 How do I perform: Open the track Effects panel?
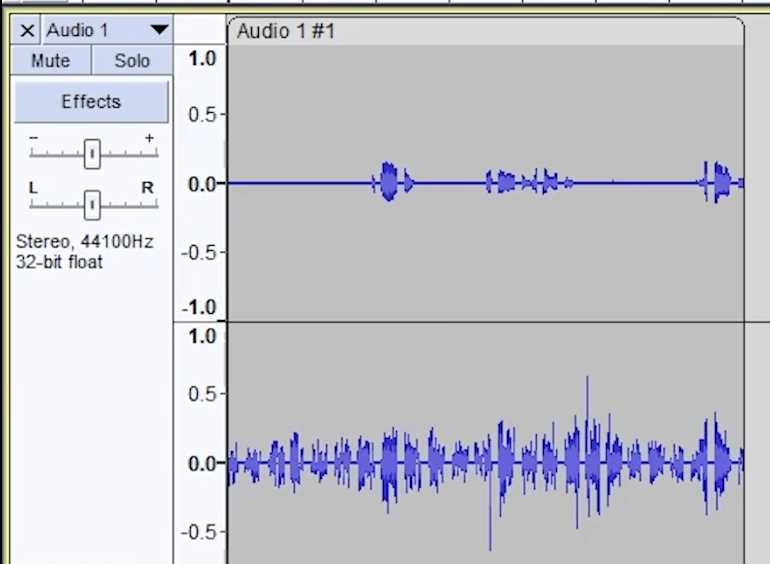pos(91,102)
